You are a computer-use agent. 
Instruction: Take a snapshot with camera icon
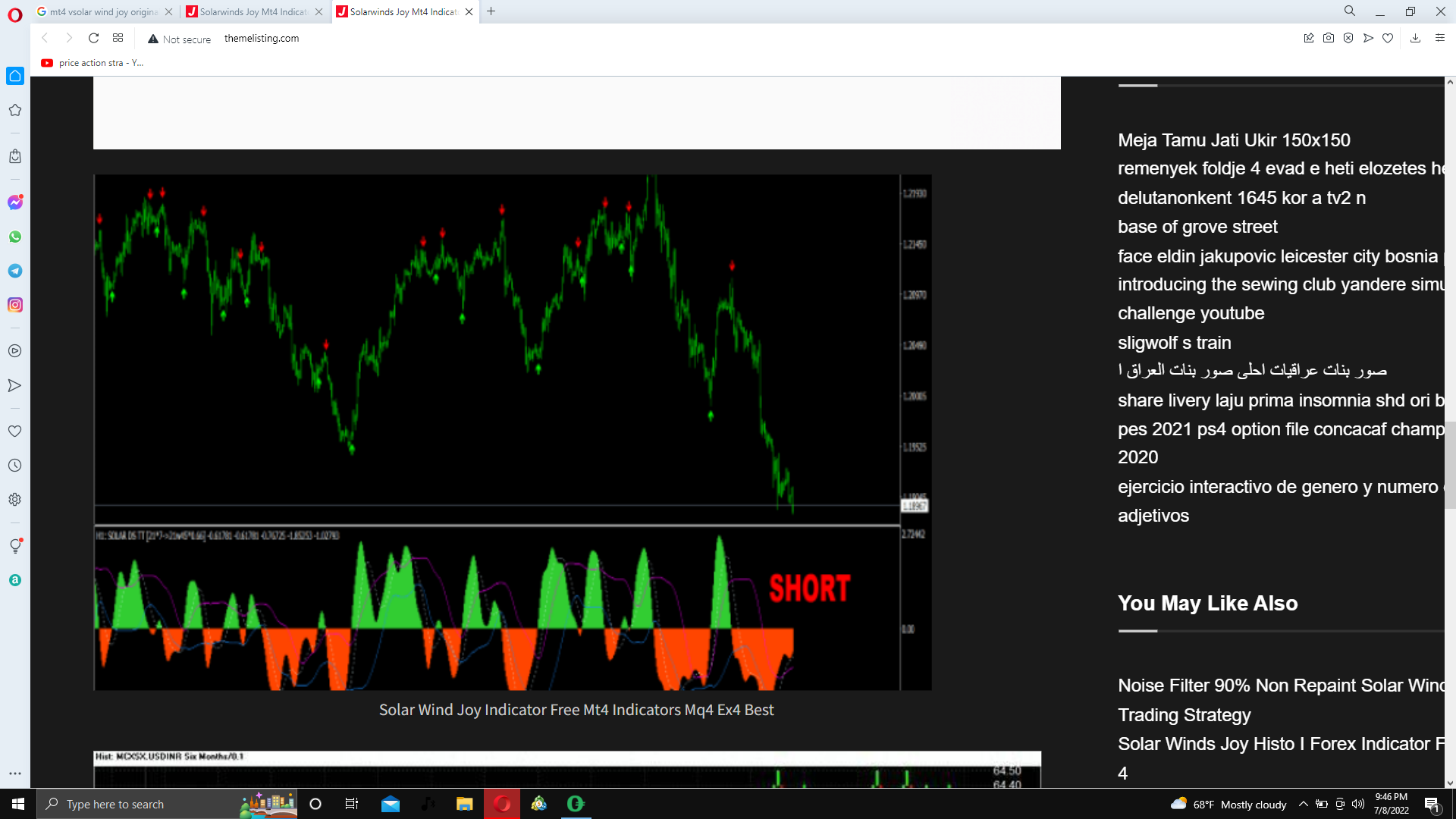coord(1329,38)
